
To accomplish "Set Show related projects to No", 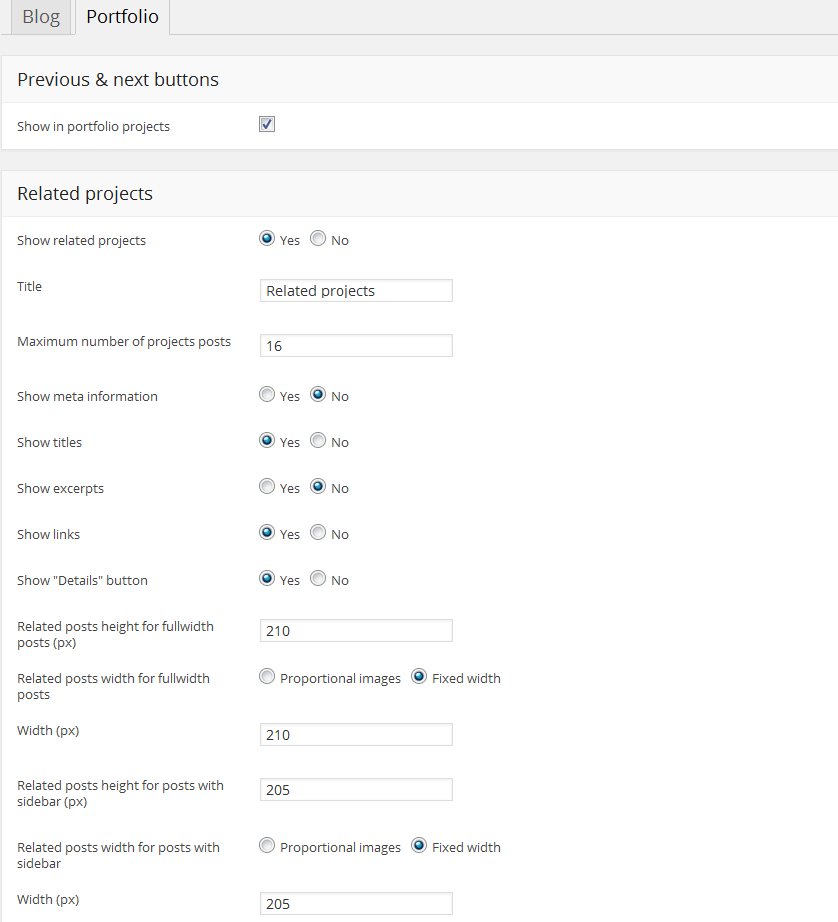I will [x=318, y=239].
